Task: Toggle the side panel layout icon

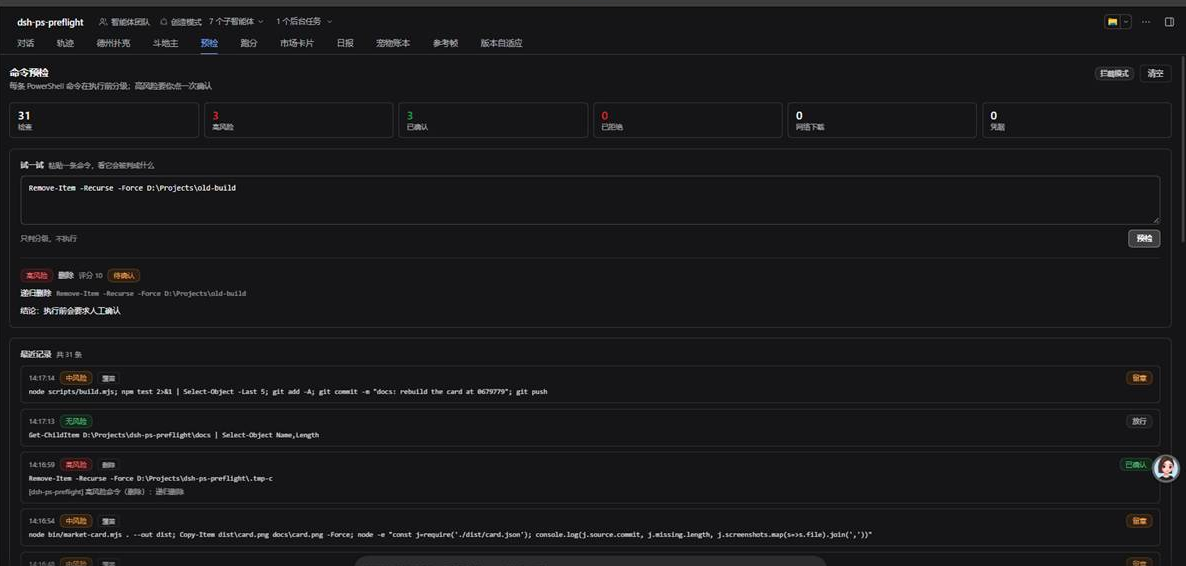Action: 1169,22
